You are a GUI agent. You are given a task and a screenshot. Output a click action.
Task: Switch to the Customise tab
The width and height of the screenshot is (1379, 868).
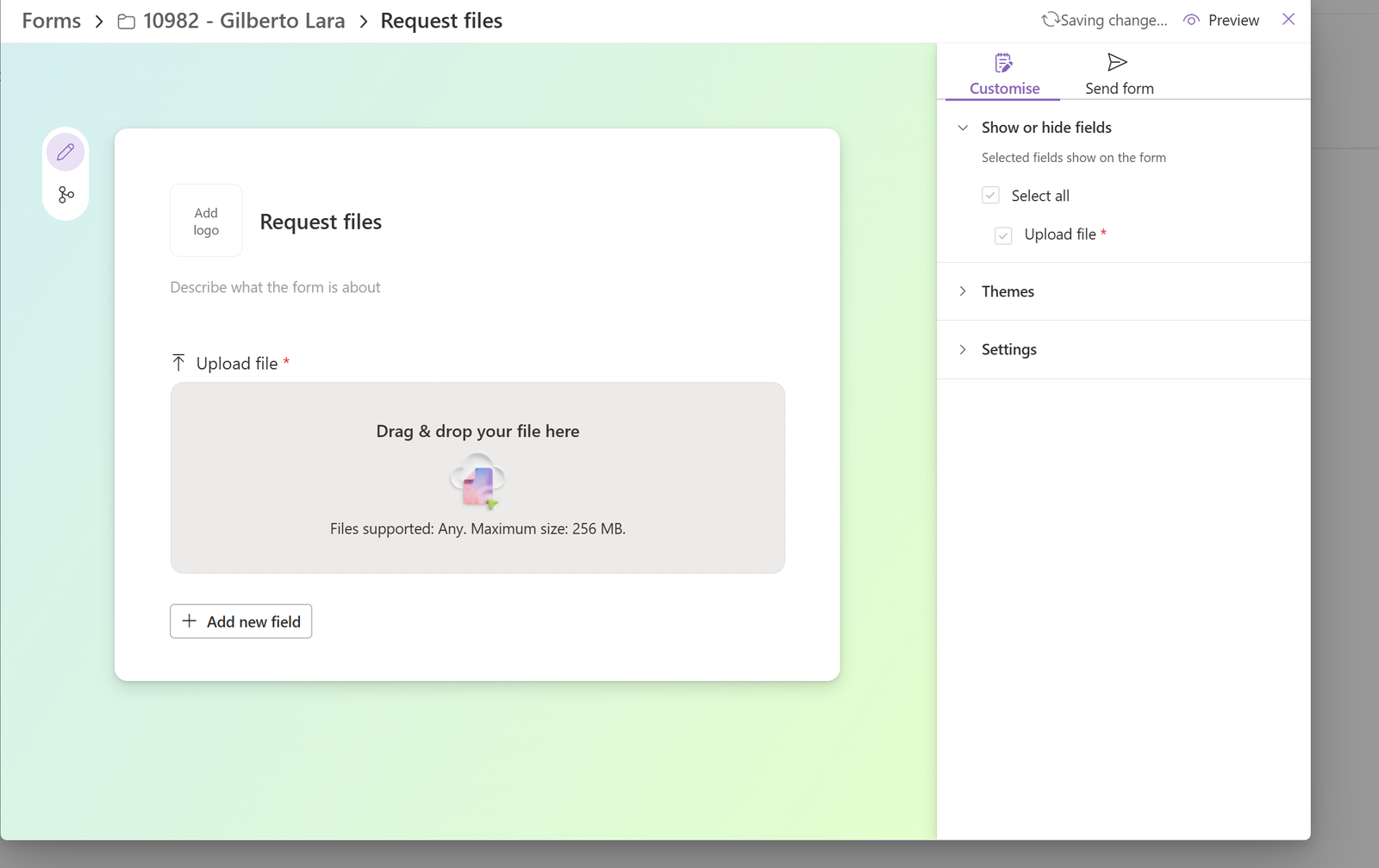[x=1004, y=88]
